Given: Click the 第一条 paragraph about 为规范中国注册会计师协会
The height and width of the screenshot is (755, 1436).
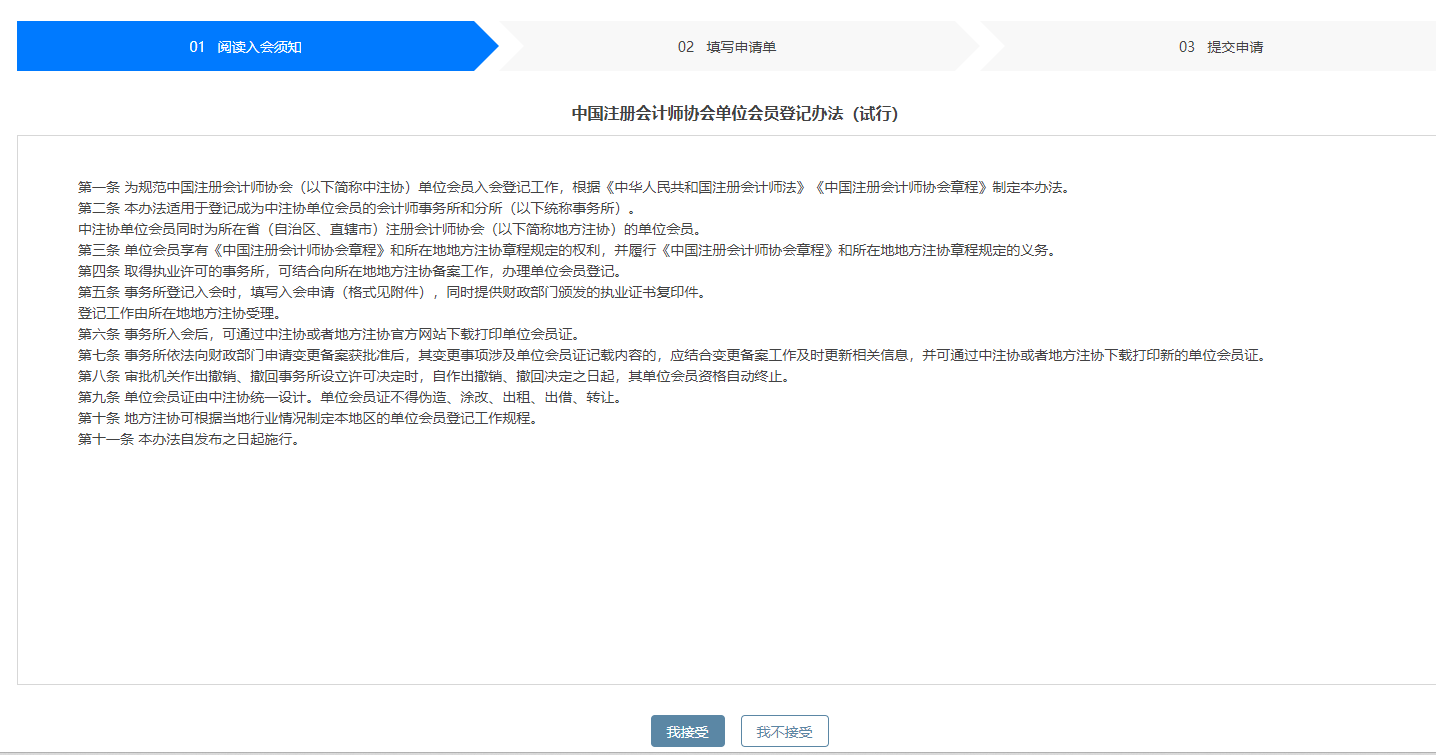Looking at the screenshot, I should (573, 187).
